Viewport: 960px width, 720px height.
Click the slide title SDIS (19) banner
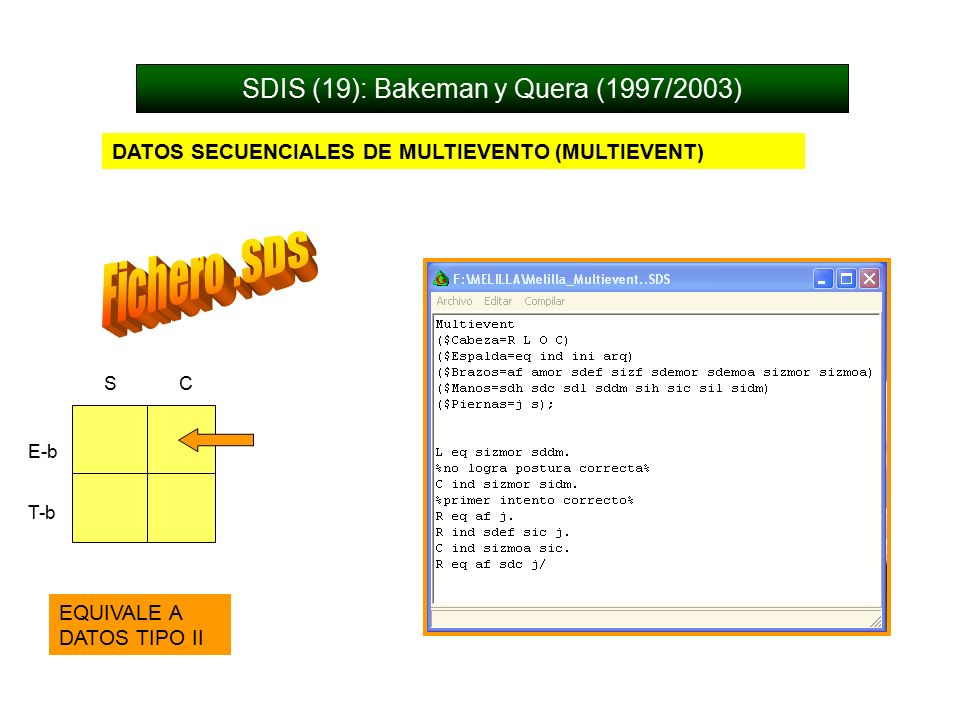click(x=492, y=88)
